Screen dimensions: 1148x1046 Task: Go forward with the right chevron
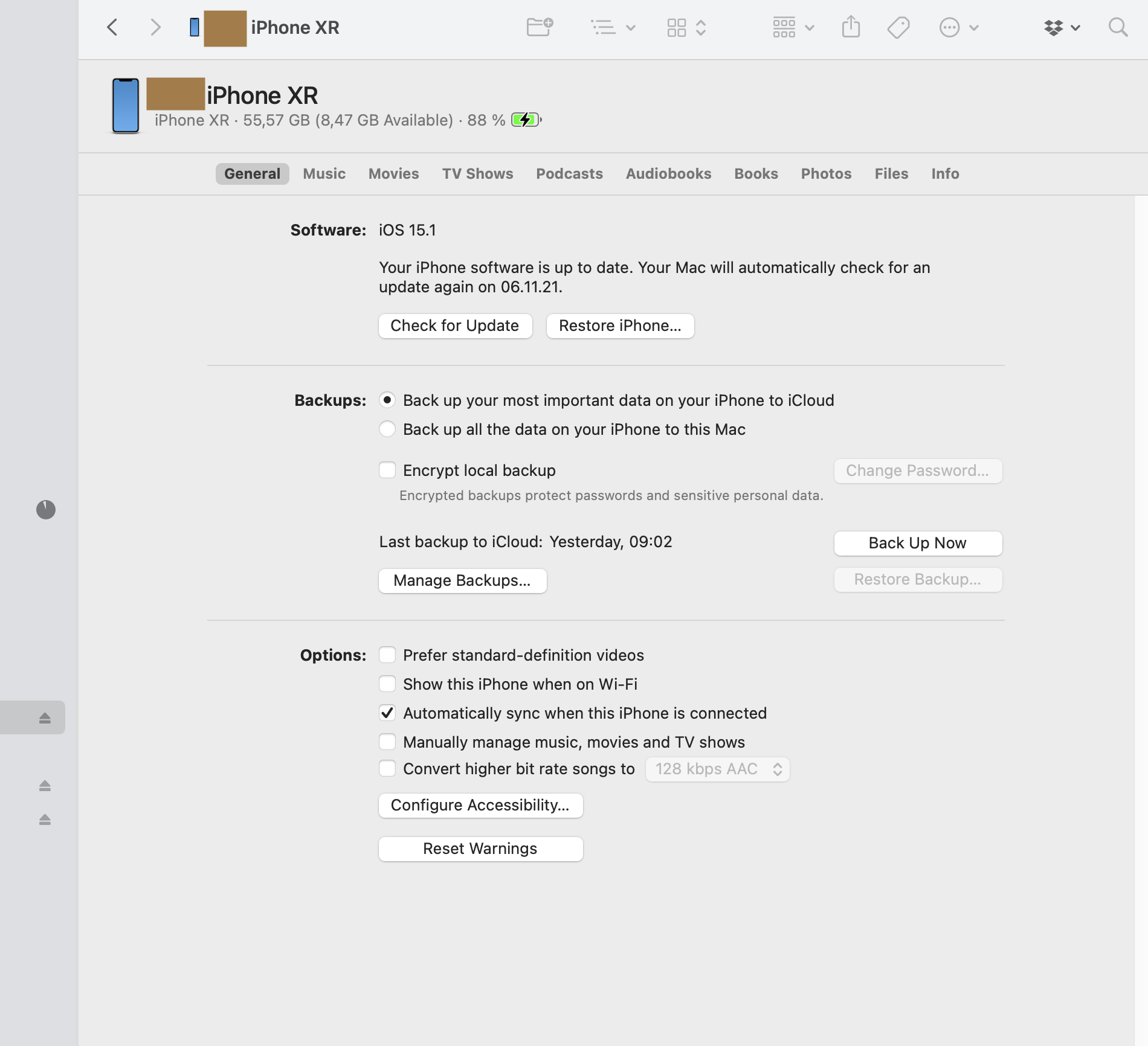[x=155, y=27]
